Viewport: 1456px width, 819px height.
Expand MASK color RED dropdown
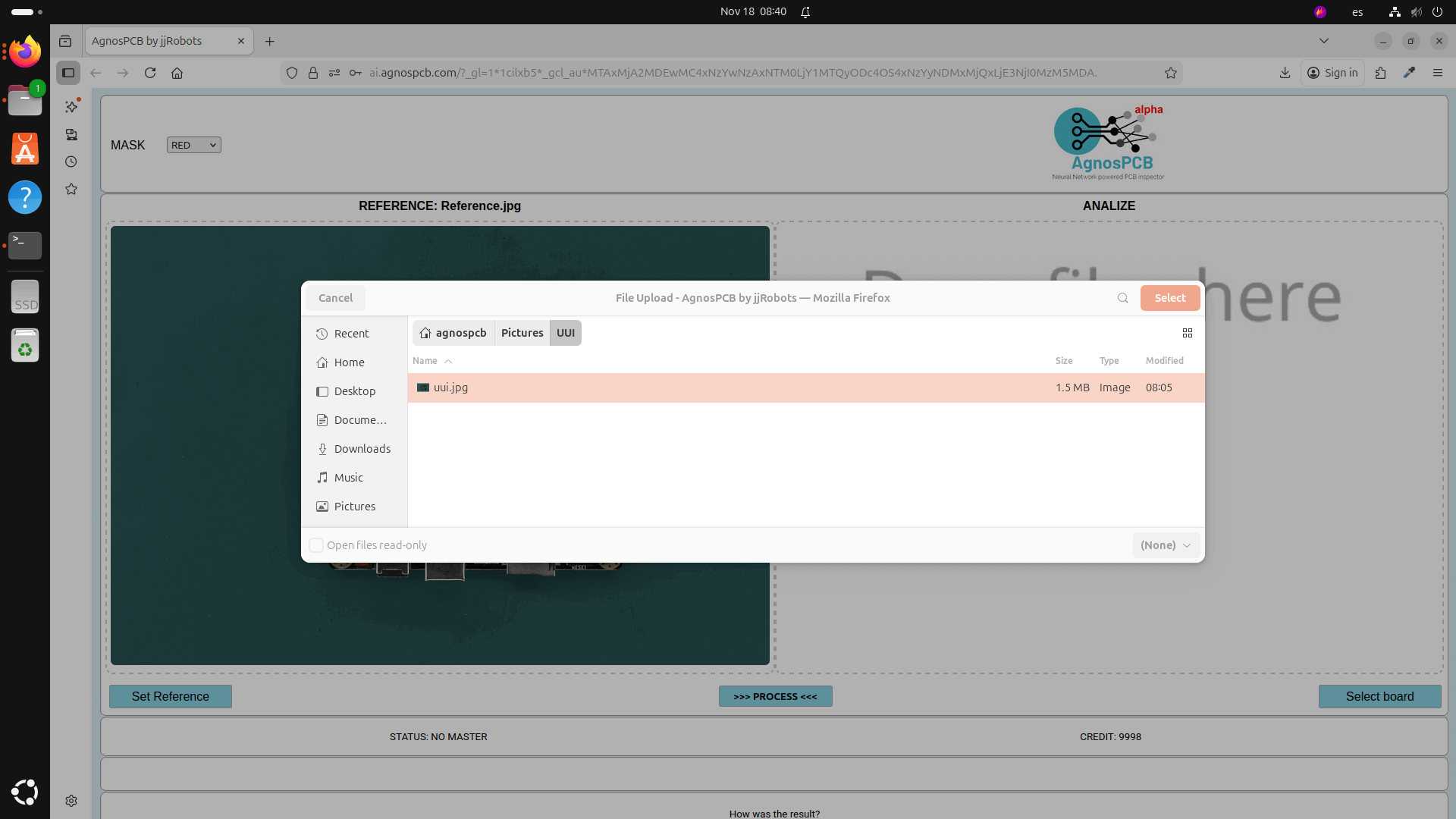click(193, 145)
